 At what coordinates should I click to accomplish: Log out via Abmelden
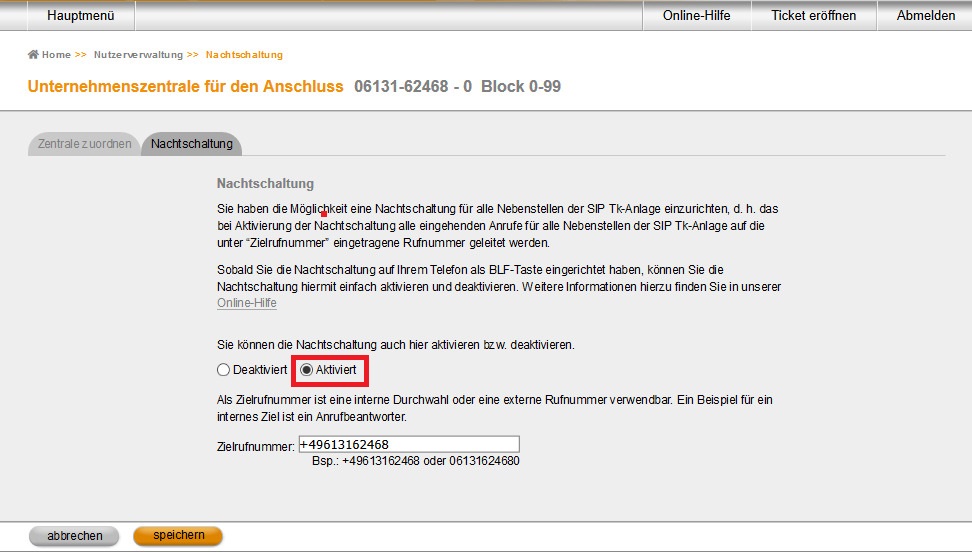tap(926, 16)
